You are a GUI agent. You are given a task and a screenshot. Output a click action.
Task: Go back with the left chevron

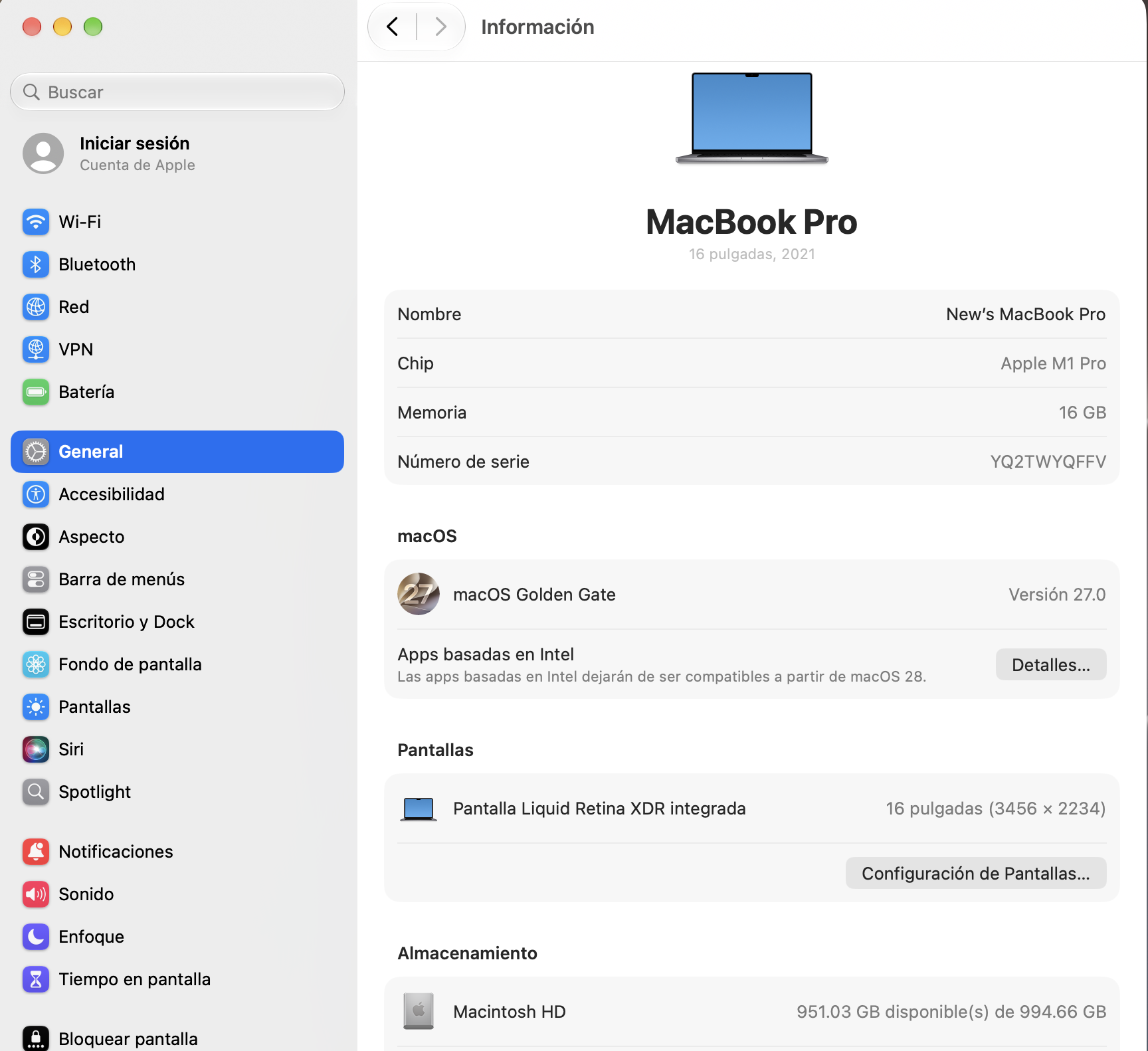tap(393, 27)
